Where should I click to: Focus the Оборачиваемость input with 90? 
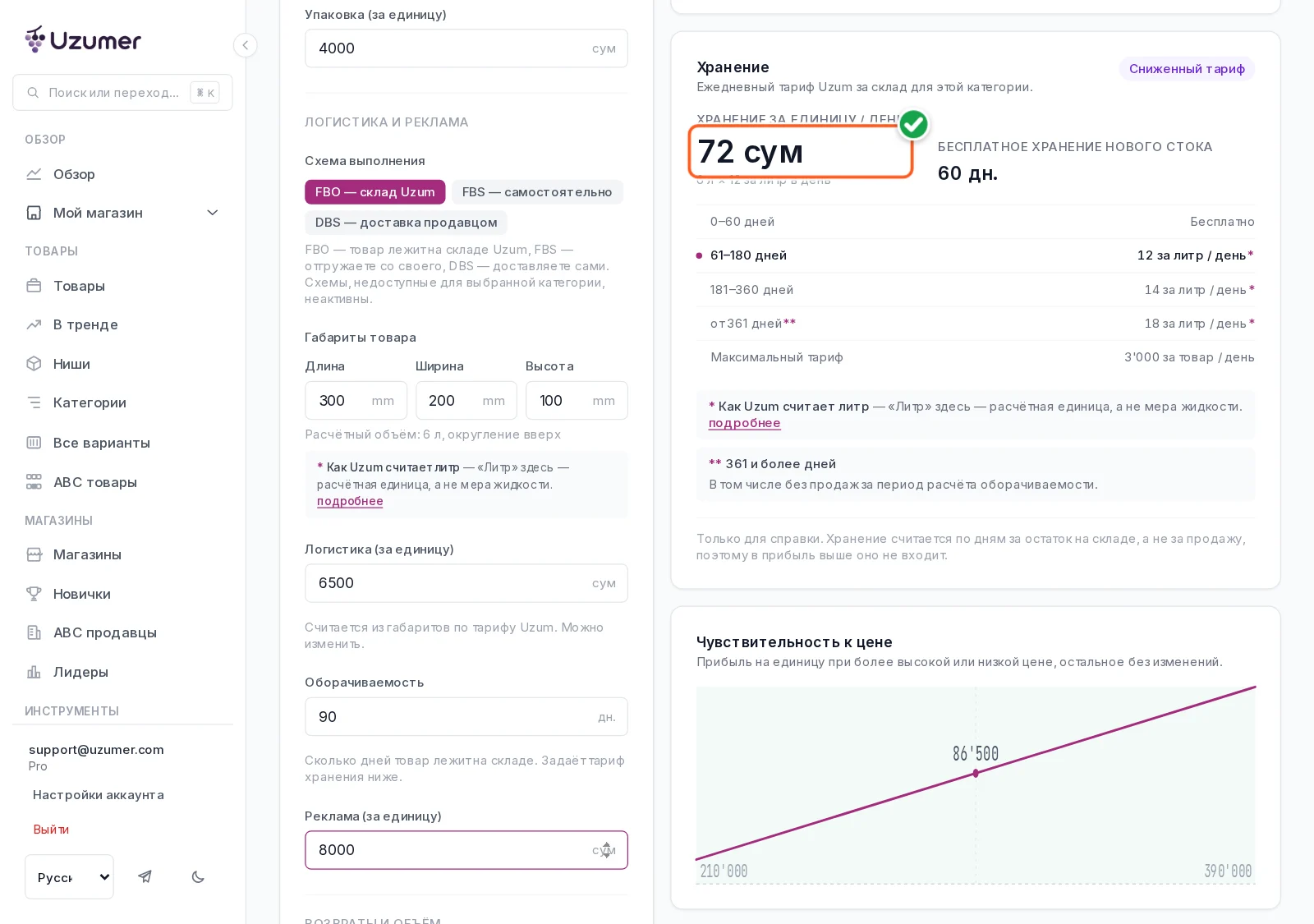[466, 717]
